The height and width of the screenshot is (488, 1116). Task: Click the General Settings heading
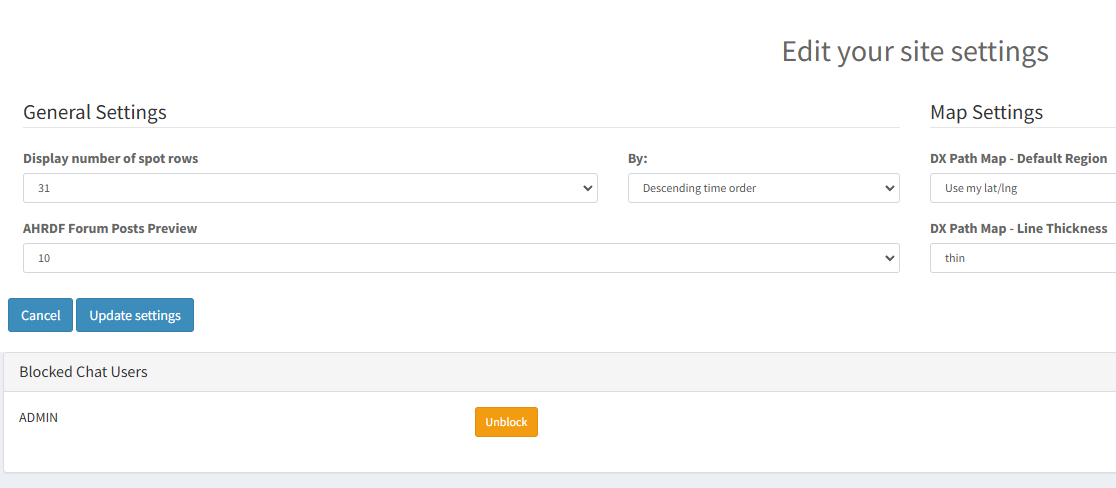[95, 112]
